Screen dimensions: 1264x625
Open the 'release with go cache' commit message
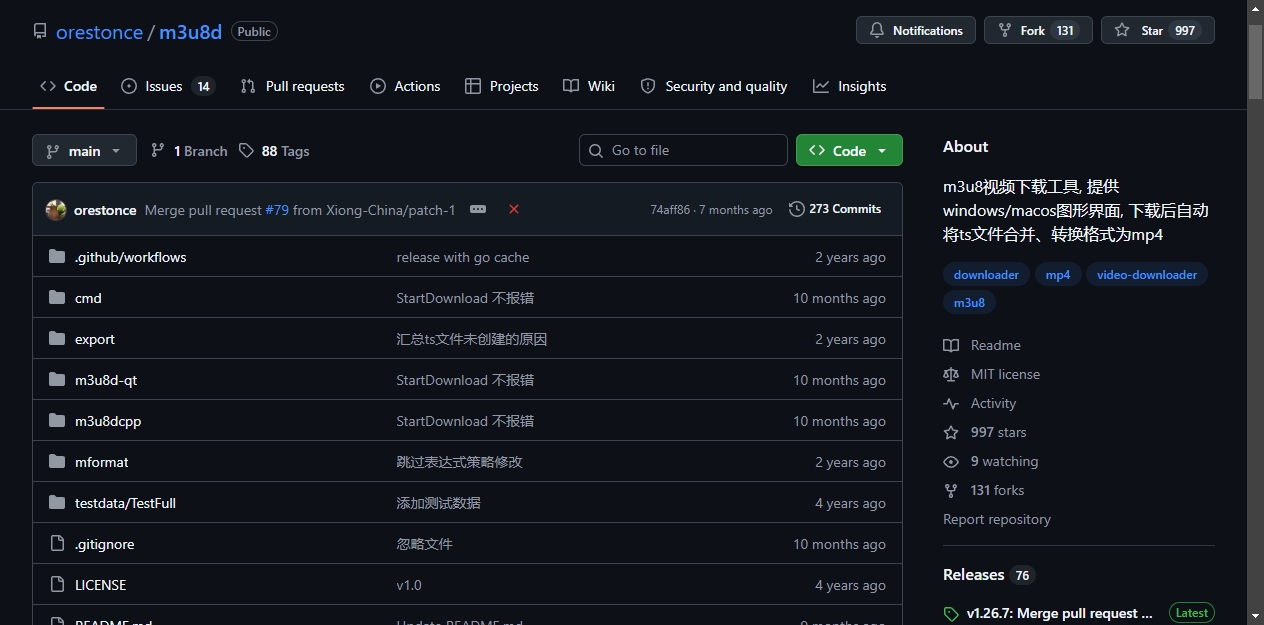(463, 257)
